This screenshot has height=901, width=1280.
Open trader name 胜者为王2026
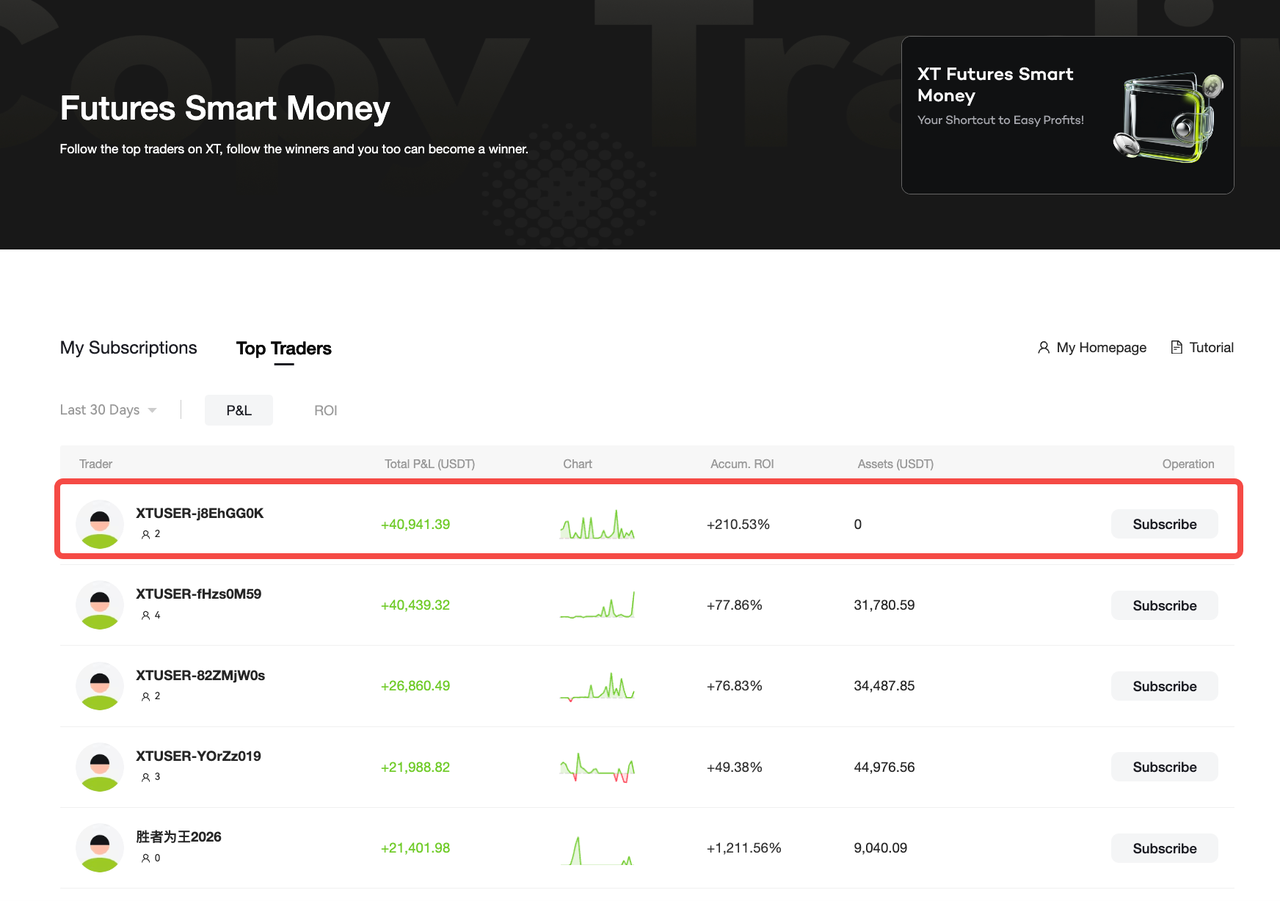(179, 837)
